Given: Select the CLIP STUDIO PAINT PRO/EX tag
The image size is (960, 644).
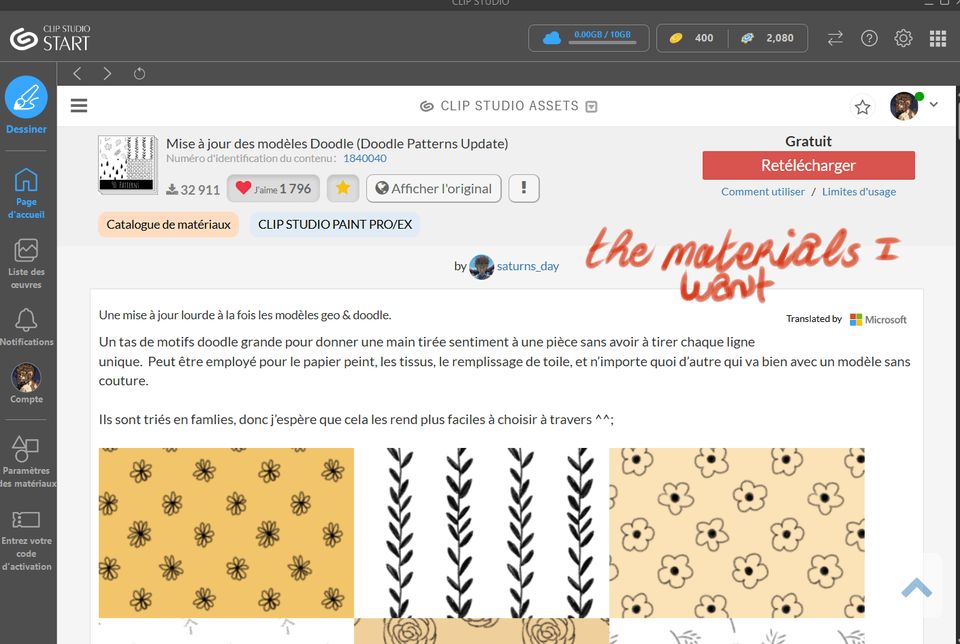Looking at the screenshot, I should pyautogui.click(x=335, y=225).
